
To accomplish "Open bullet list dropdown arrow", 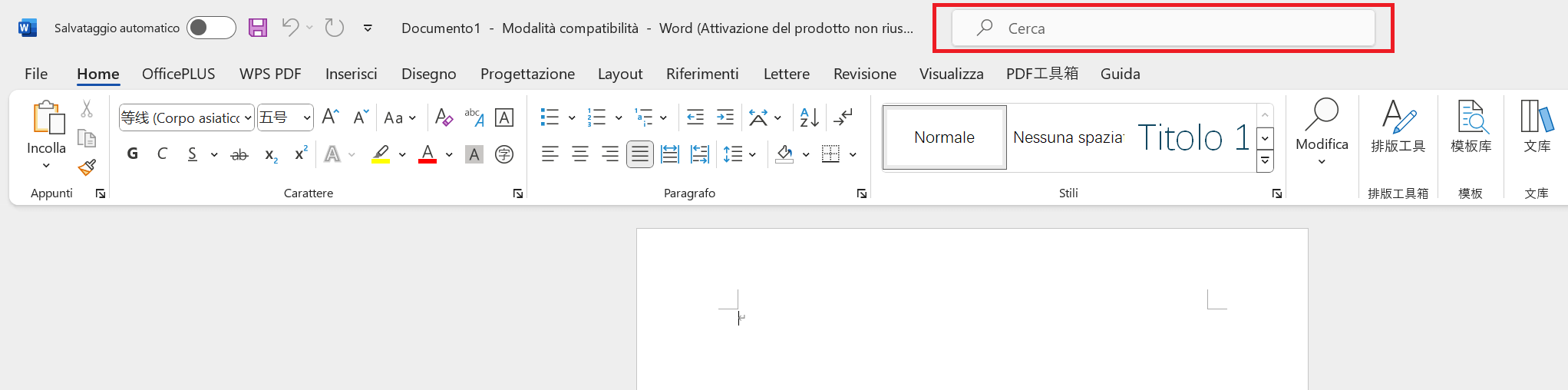I will 572,117.
